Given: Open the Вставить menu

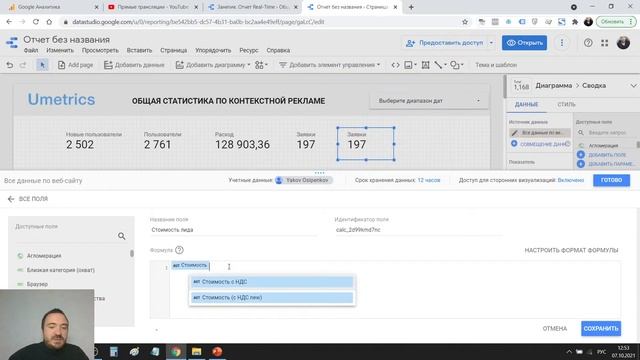Looking at the screenshot, I should (139, 50).
